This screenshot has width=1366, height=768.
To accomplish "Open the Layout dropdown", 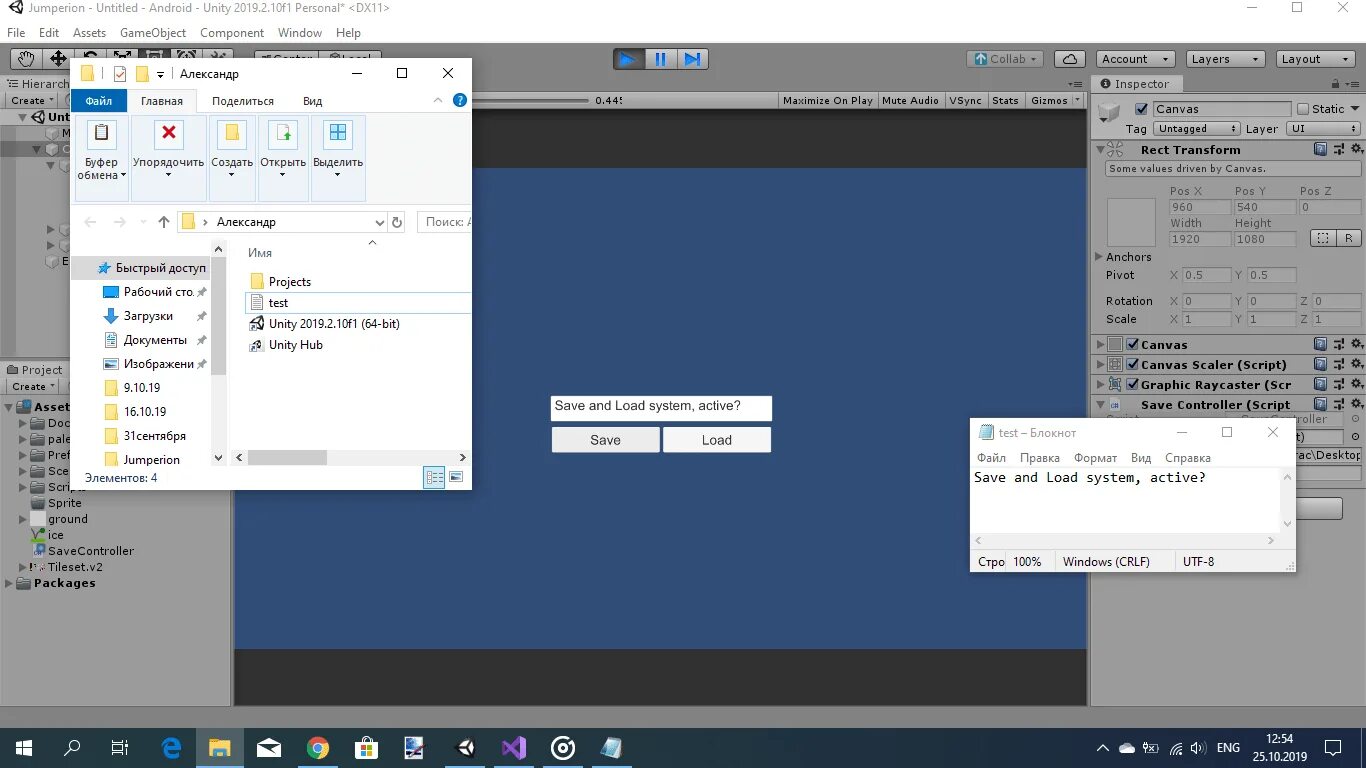I will (1316, 59).
